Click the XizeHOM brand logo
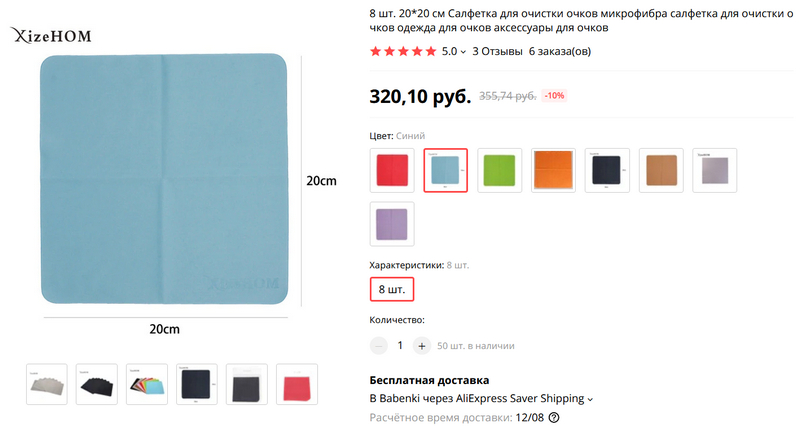The image size is (800, 426). (x=52, y=37)
